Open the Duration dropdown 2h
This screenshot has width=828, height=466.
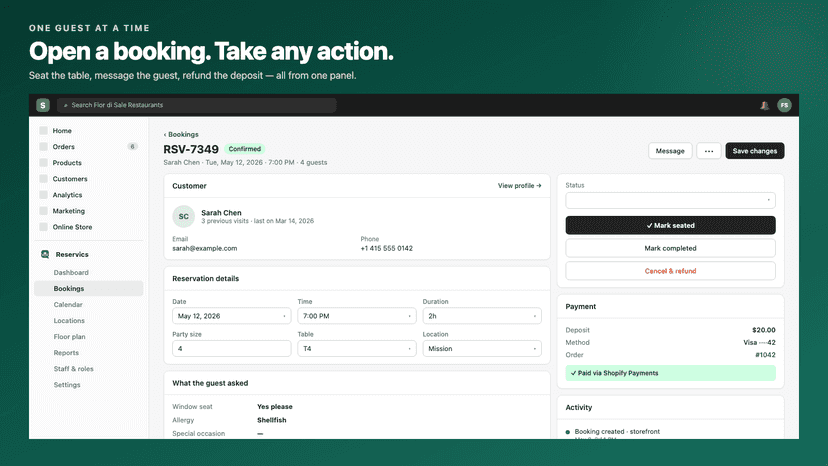pos(482,316)
